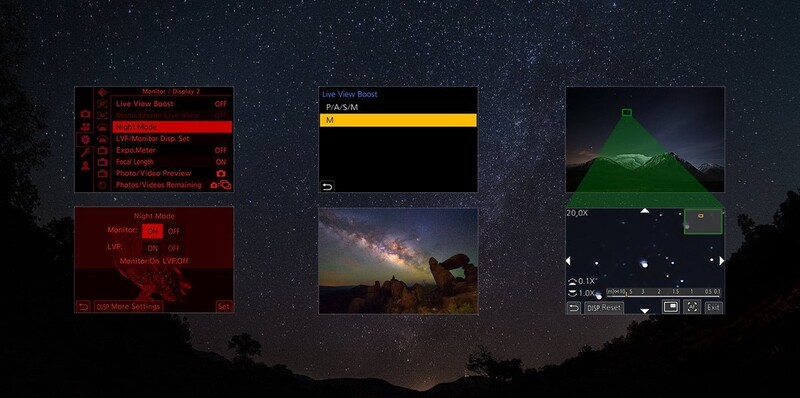
Task: Select the highlighted Night Mode menu row
Action: point(171,127)
